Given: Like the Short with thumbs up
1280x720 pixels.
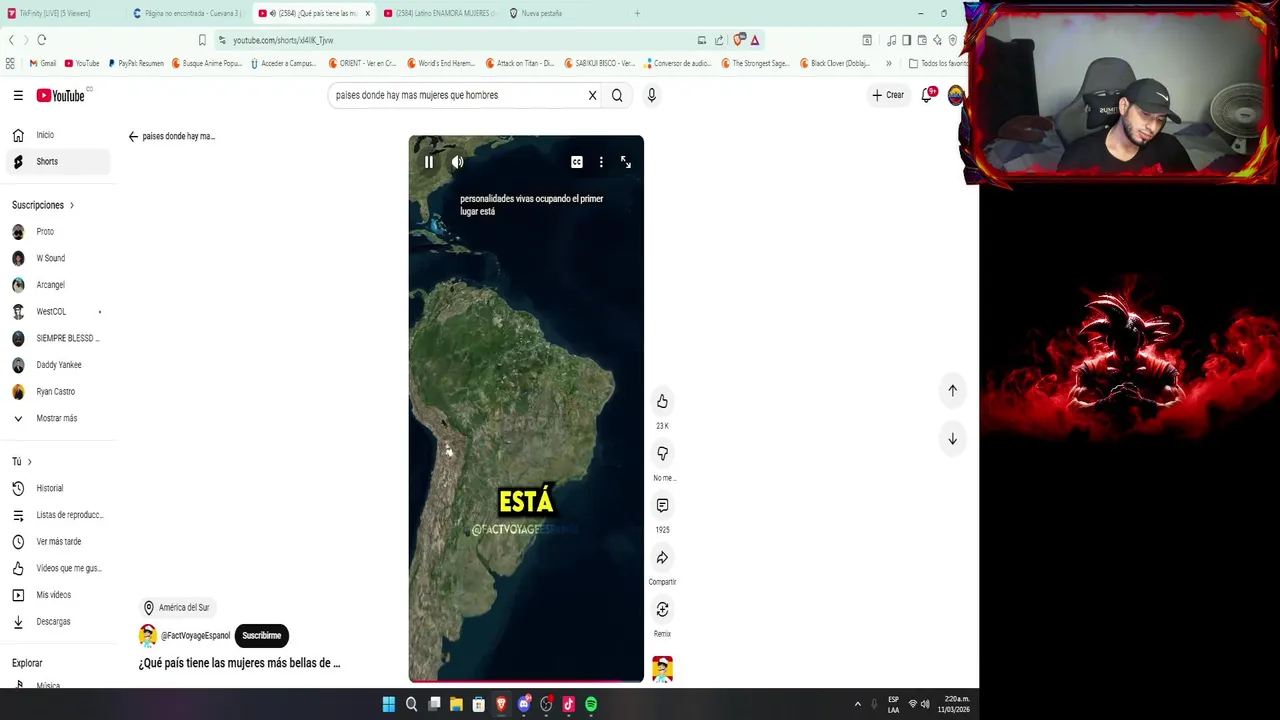Looking at the screenshot, I should pos(662,401).
